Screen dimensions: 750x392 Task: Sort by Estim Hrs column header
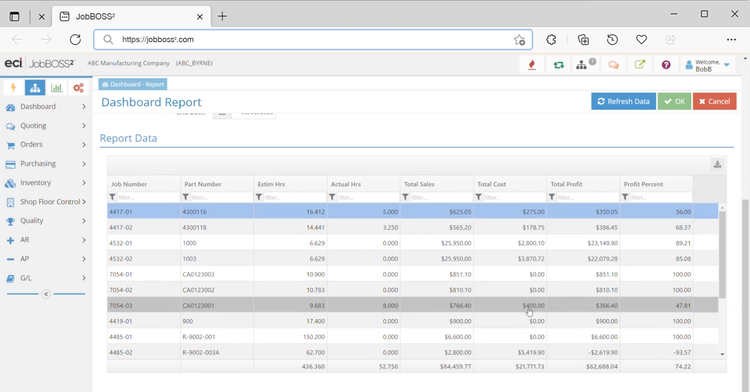tap(290, 184)
